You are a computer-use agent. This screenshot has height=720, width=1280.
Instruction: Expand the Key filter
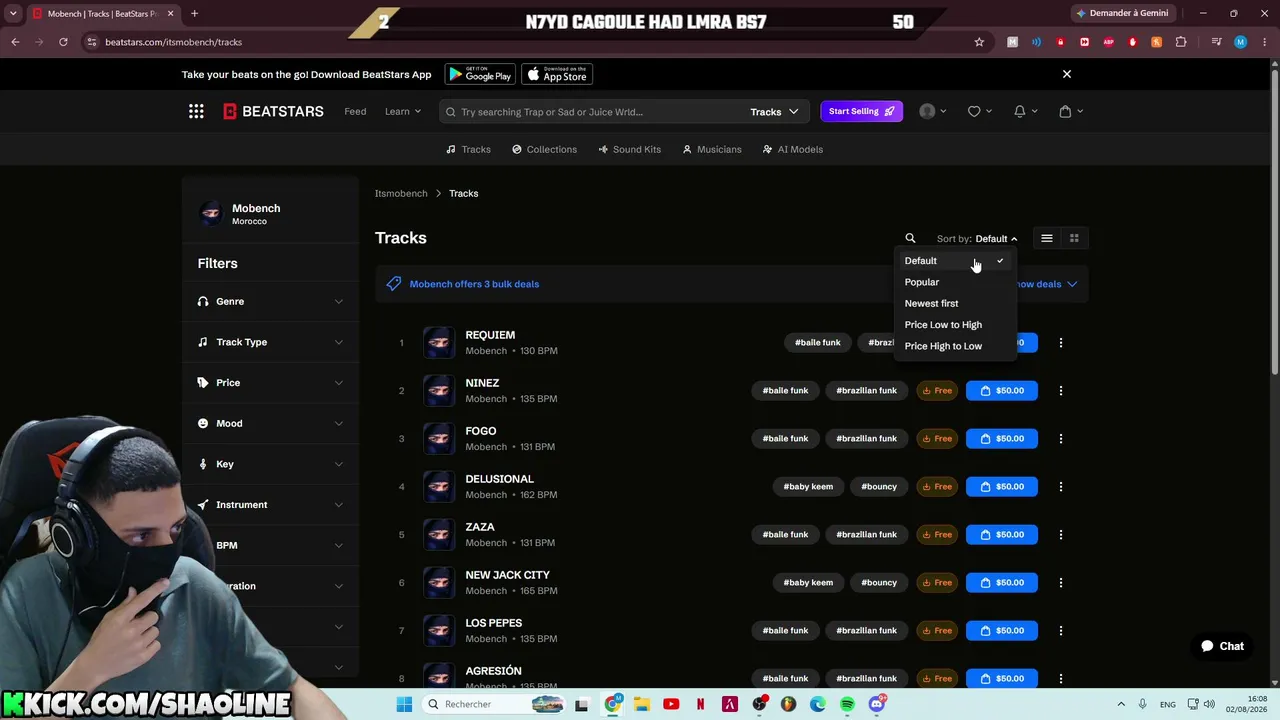click(x=271, y=464)
